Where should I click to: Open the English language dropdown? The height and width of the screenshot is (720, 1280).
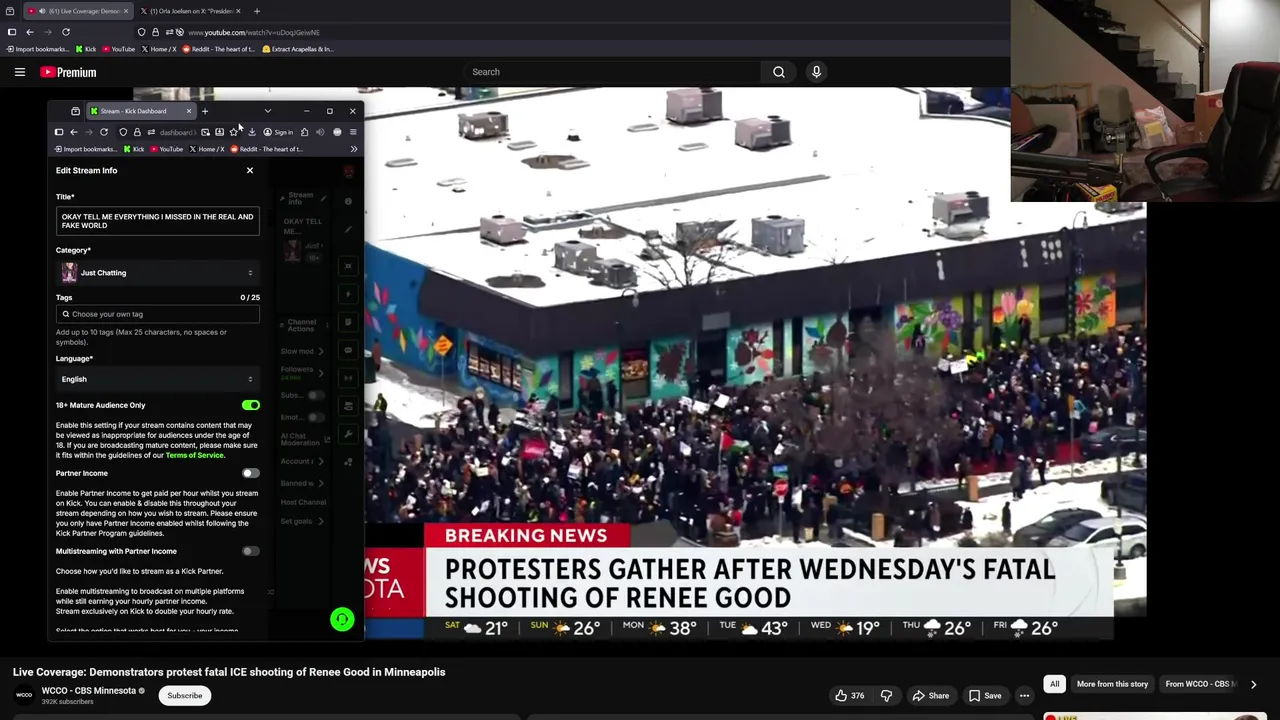pos(158,379)
